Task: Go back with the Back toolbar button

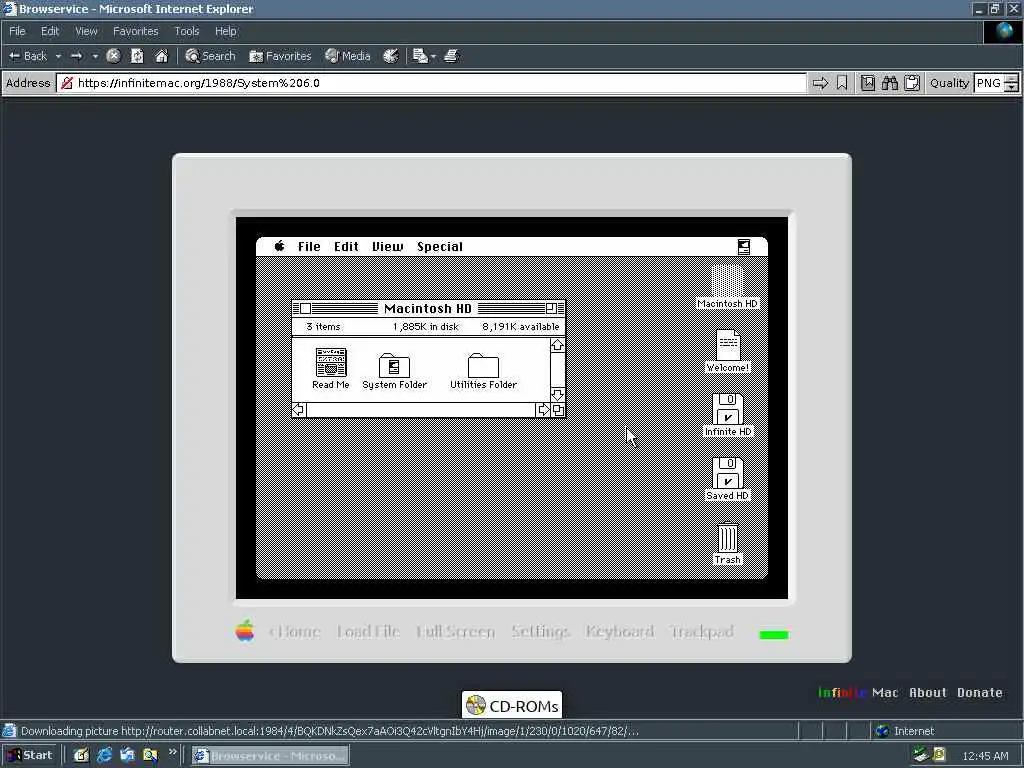Action: (x=27, y=56)
